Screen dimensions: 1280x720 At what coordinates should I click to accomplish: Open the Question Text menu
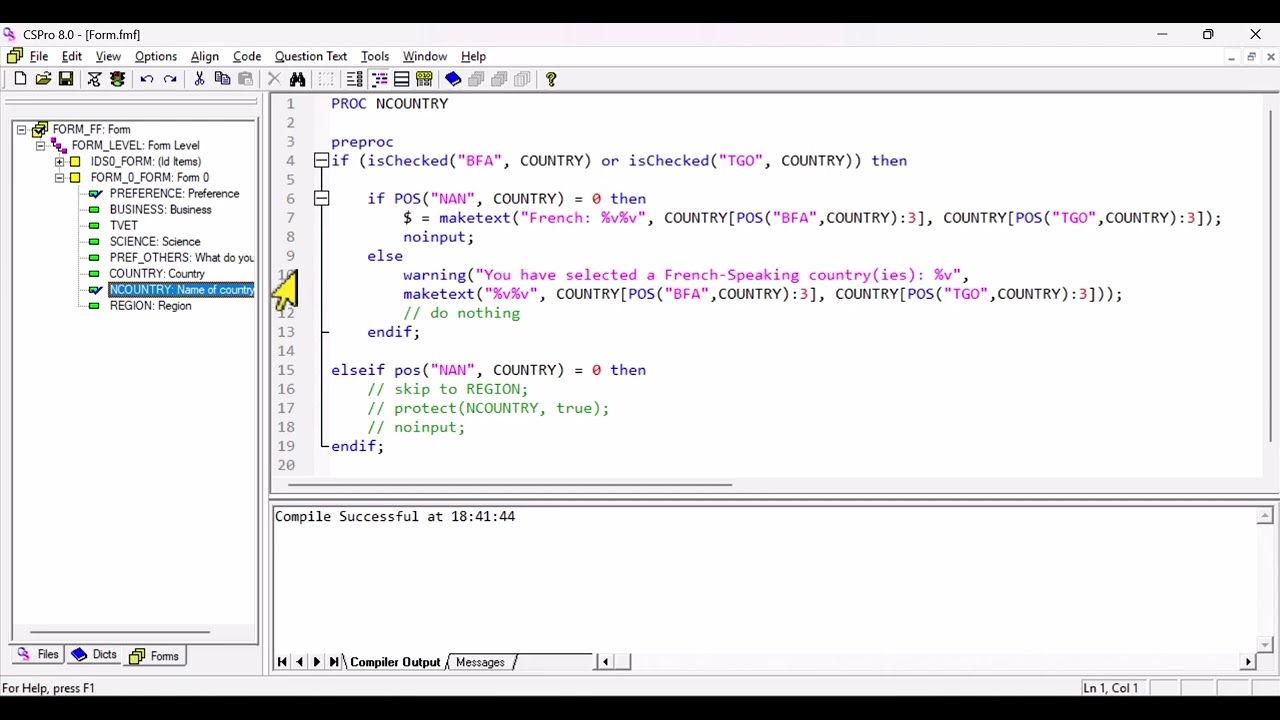(311, 56)
